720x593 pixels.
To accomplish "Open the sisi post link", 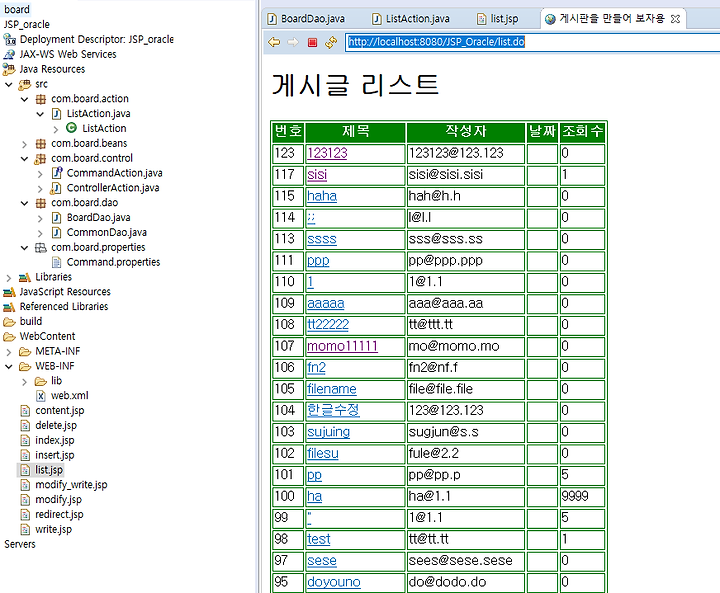I will pyautogui.click(x=317, y=175).
